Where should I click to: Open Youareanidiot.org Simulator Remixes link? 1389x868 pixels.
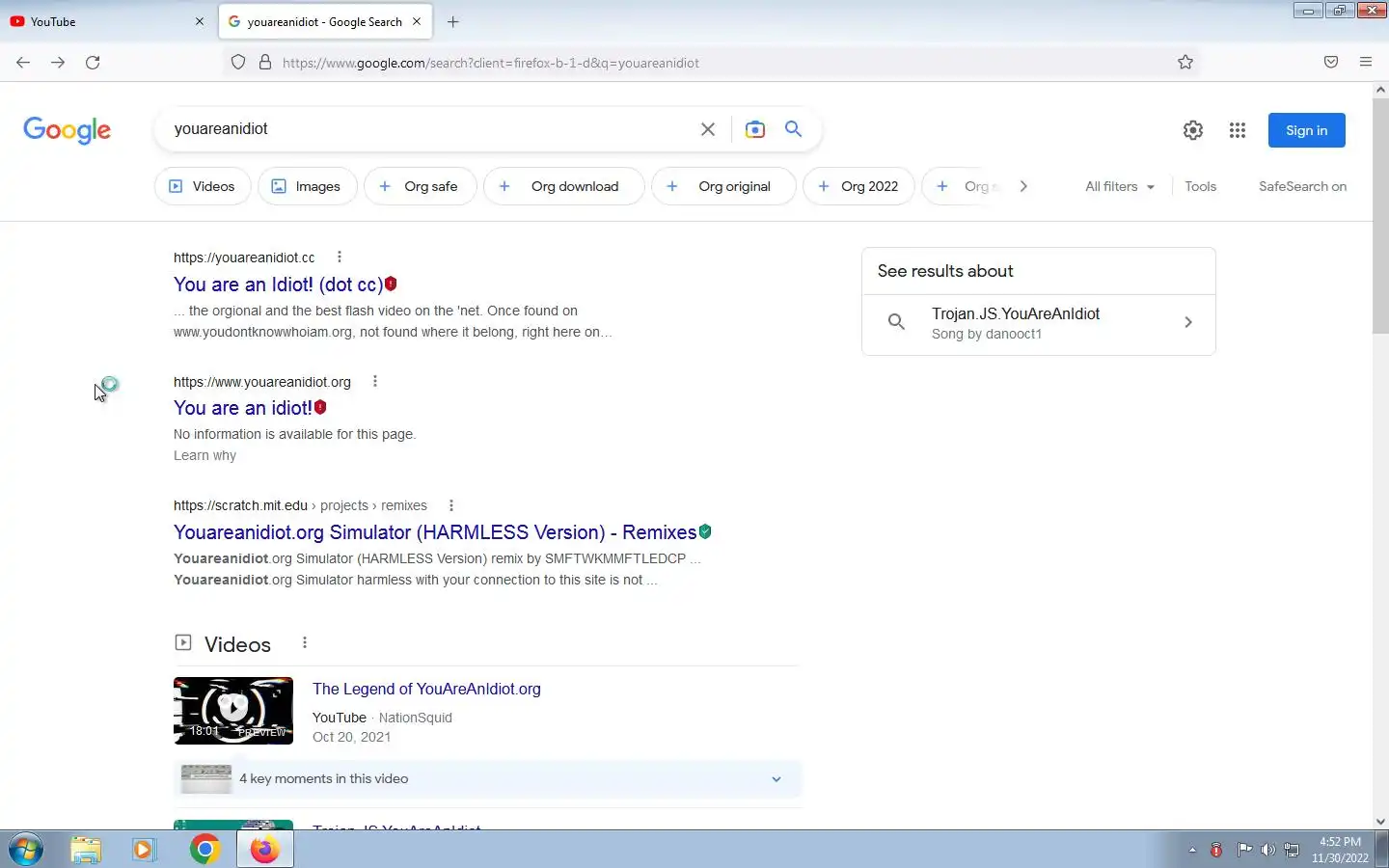435,532
